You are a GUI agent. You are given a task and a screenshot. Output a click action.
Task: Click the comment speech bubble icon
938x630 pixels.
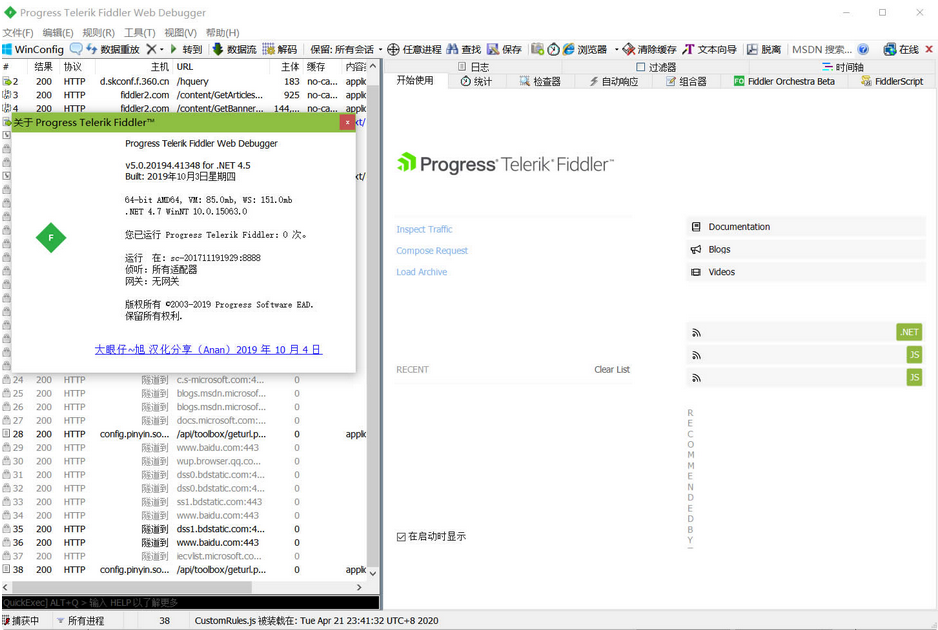[x=76, y=49]
